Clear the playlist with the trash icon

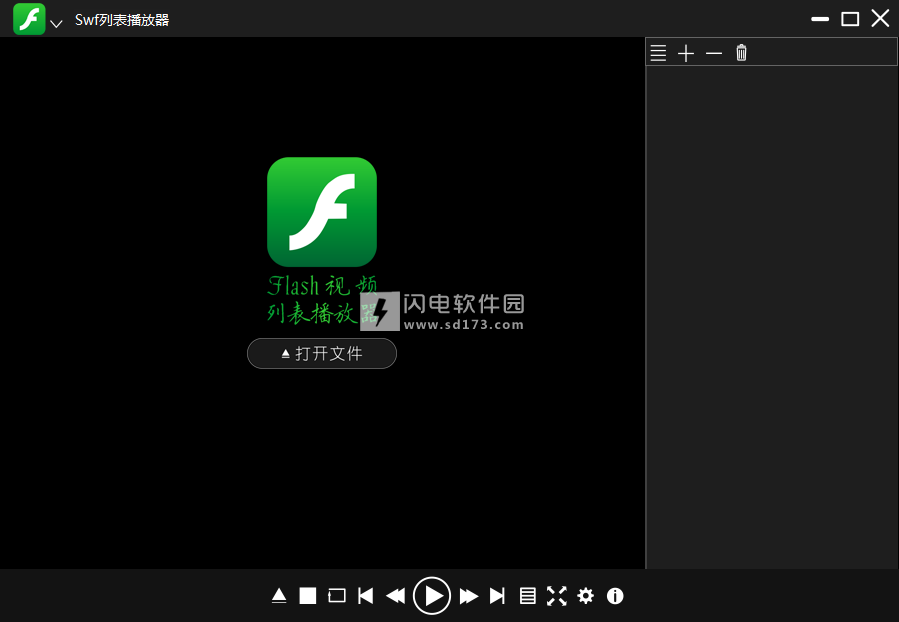741,53
